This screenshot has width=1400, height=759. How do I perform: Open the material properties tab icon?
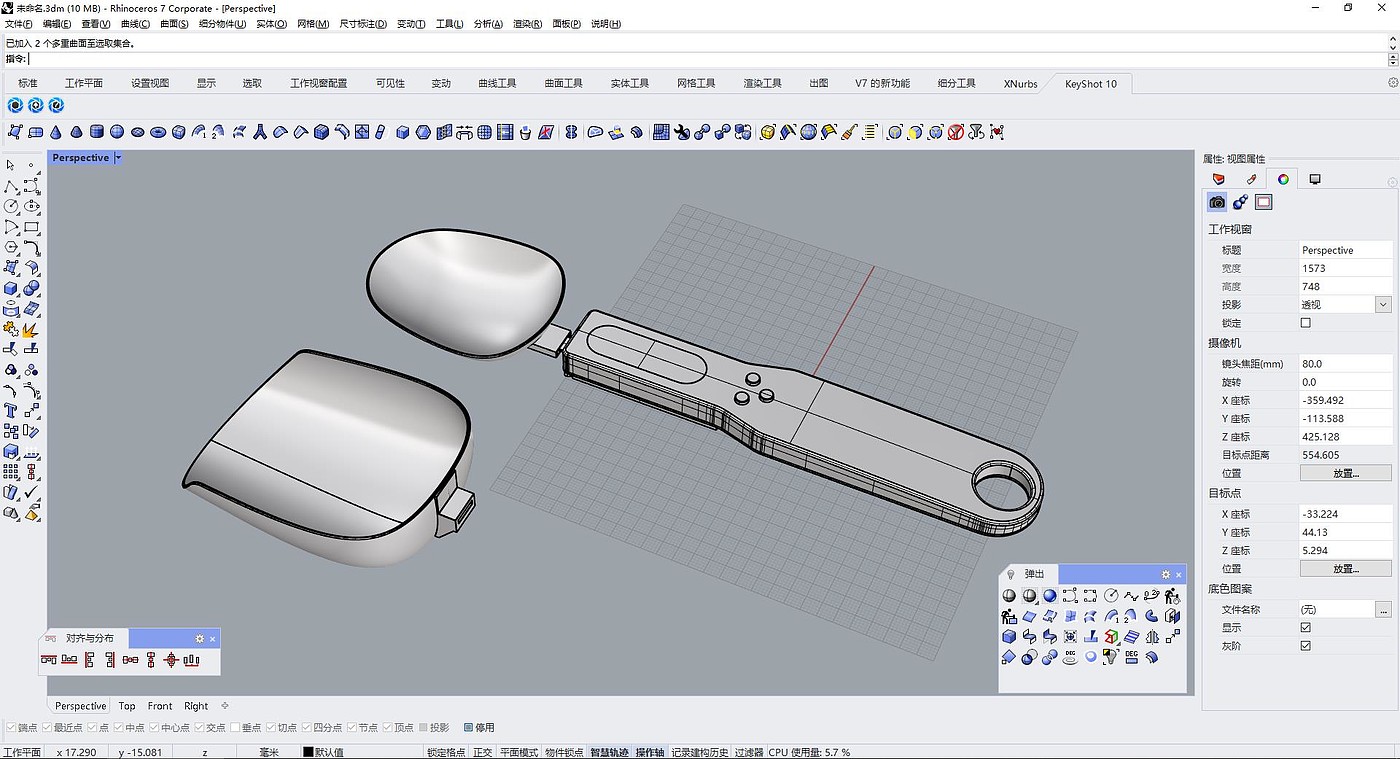pos(1250,179)
